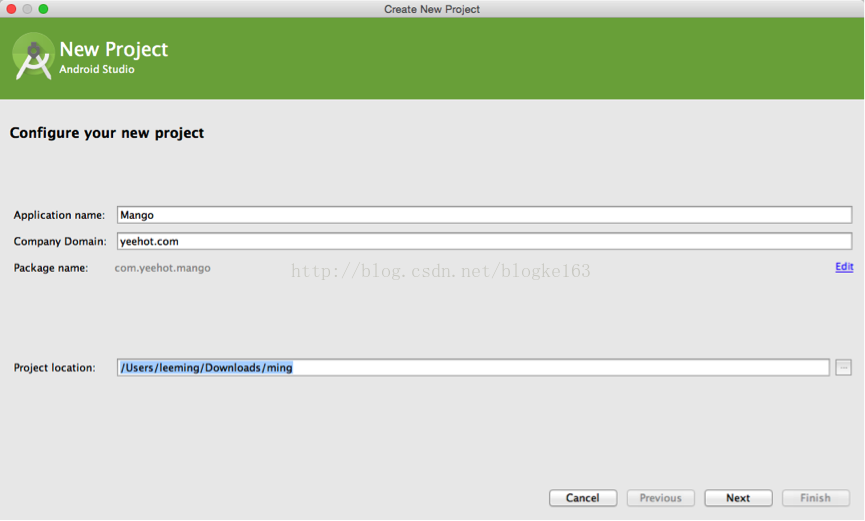865x521 pixels.
Task: Click the Next button
Action: coord(738,498)
